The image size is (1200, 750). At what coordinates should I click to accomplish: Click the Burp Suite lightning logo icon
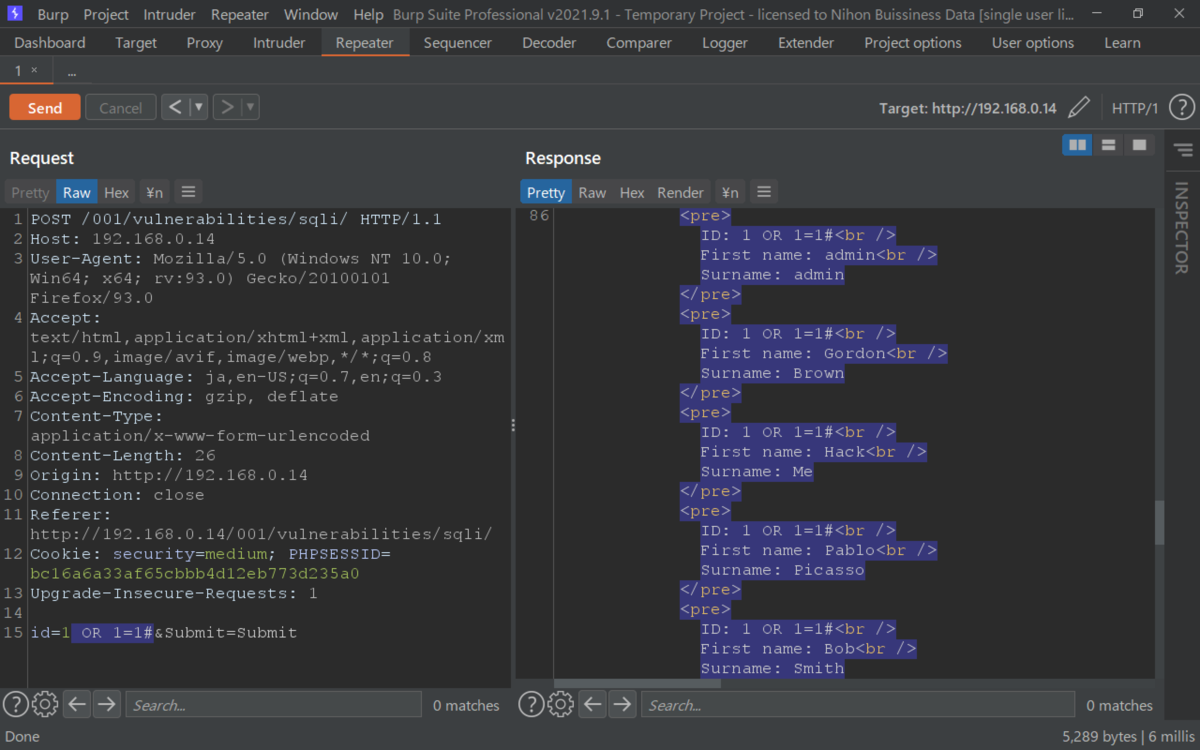coord(15,14)
